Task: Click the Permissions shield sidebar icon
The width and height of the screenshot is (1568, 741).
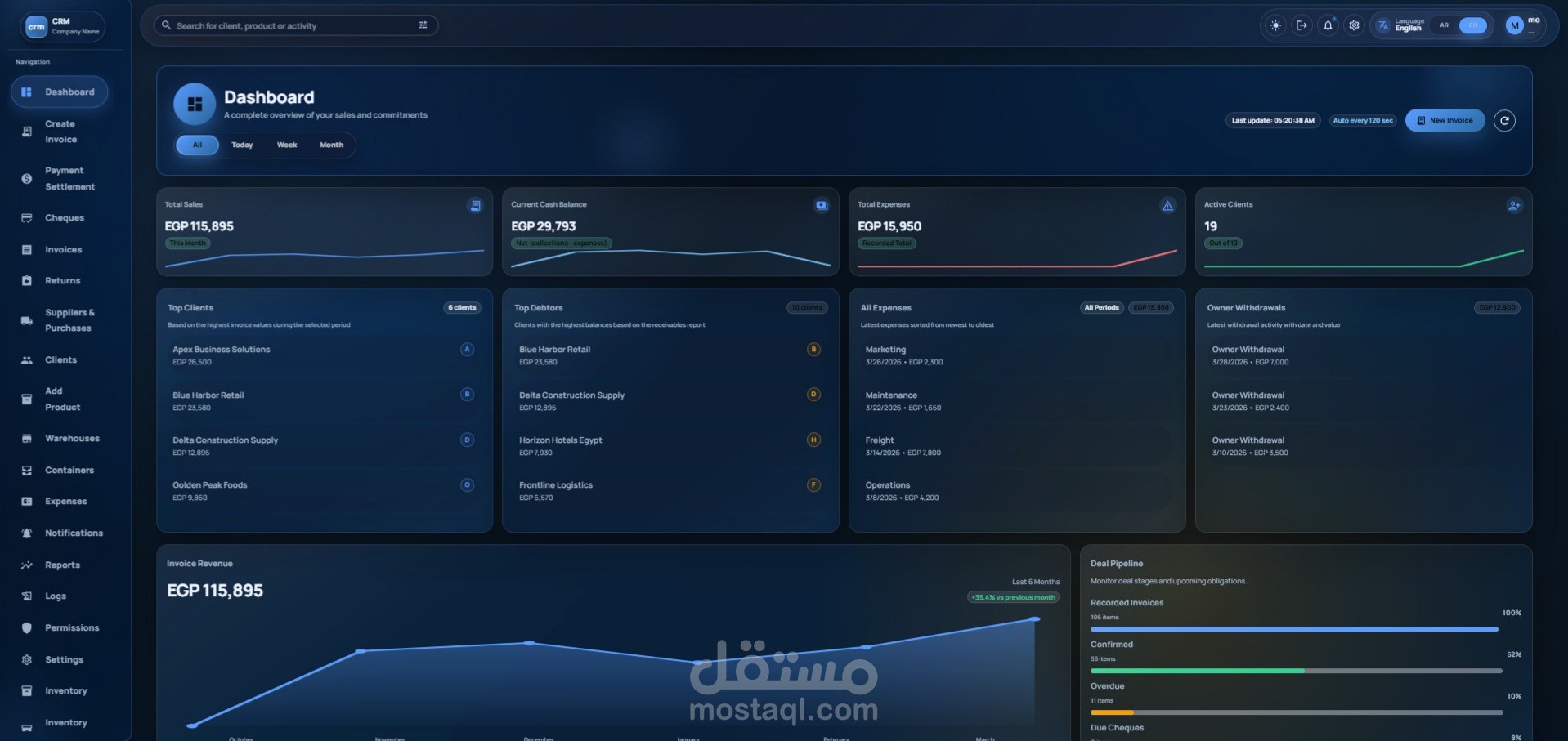Action: tap(27, 628)
